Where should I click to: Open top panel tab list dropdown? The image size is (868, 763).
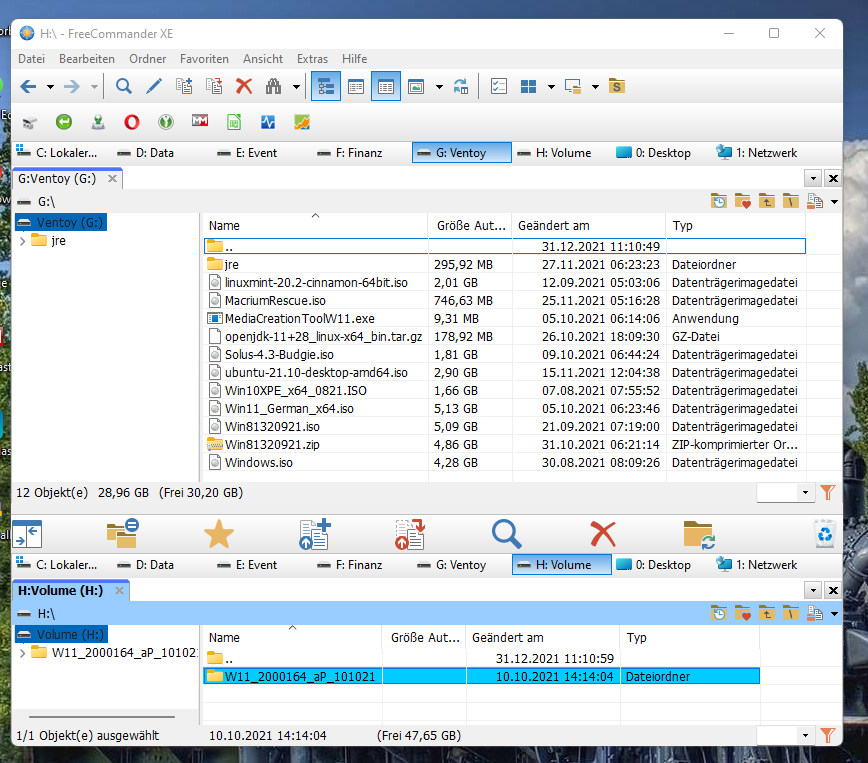813,178
